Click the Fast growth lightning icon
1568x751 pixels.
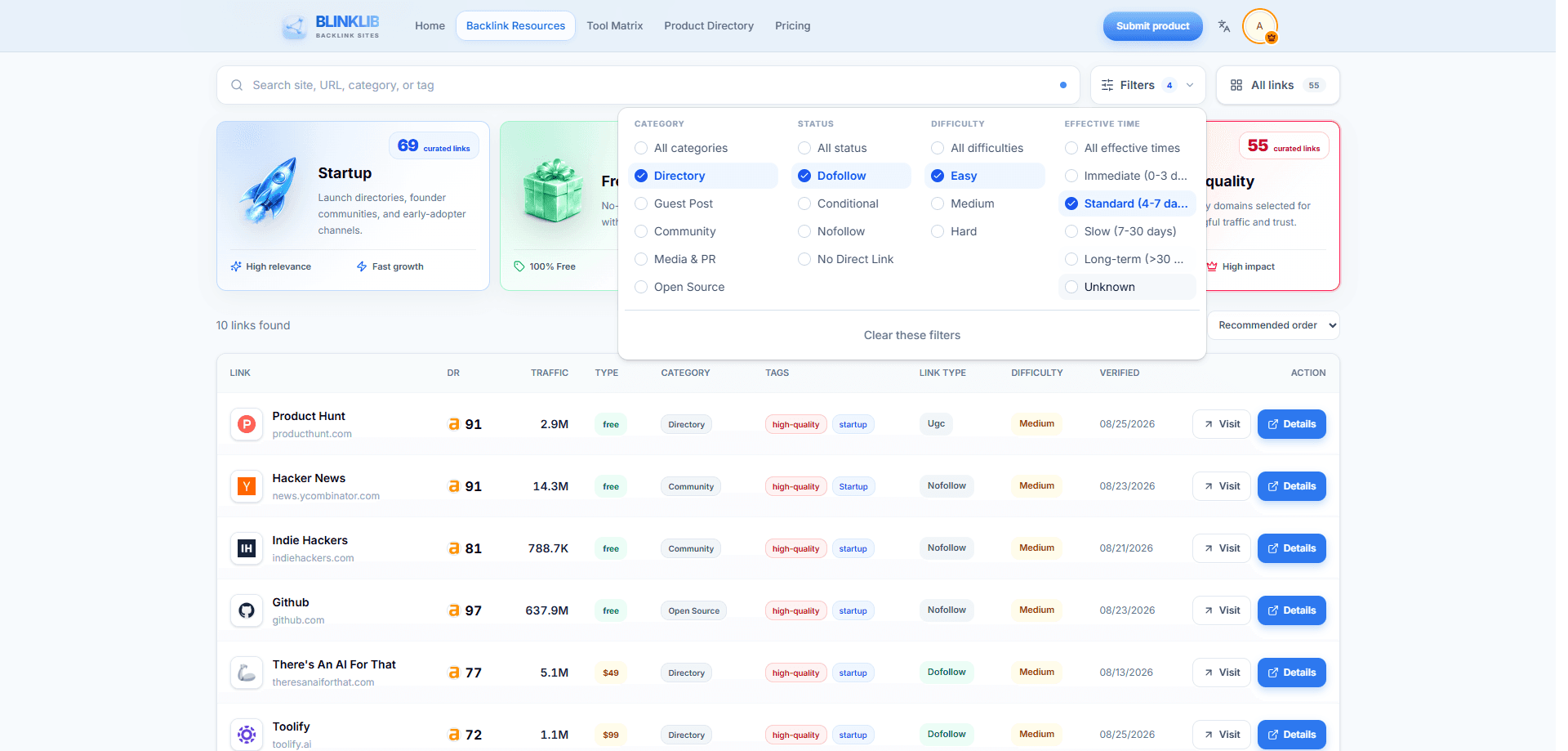point(362,266)
